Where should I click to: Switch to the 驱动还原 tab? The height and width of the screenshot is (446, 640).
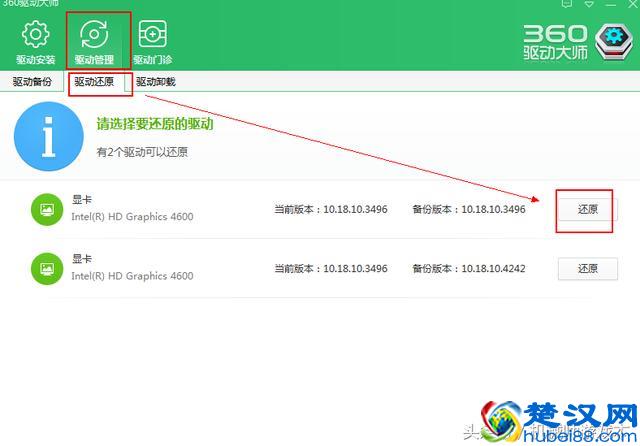pyautogui.click(x=94, y=82)
